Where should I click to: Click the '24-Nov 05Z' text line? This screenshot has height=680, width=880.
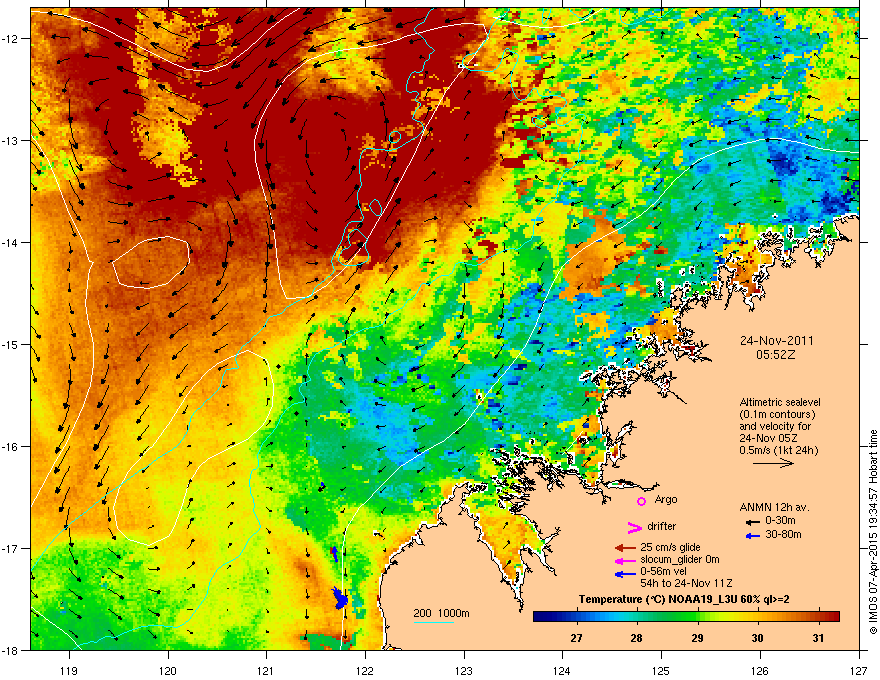766,438
